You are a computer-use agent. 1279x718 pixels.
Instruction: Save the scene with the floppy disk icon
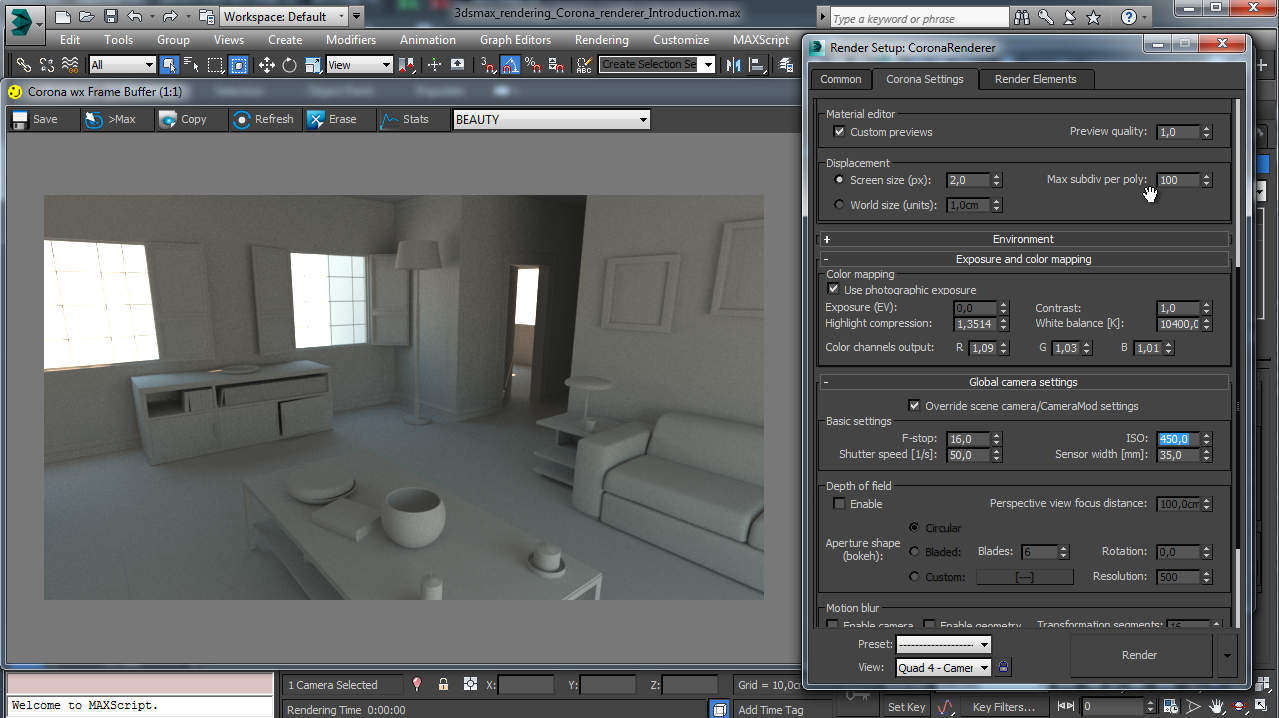110,17
